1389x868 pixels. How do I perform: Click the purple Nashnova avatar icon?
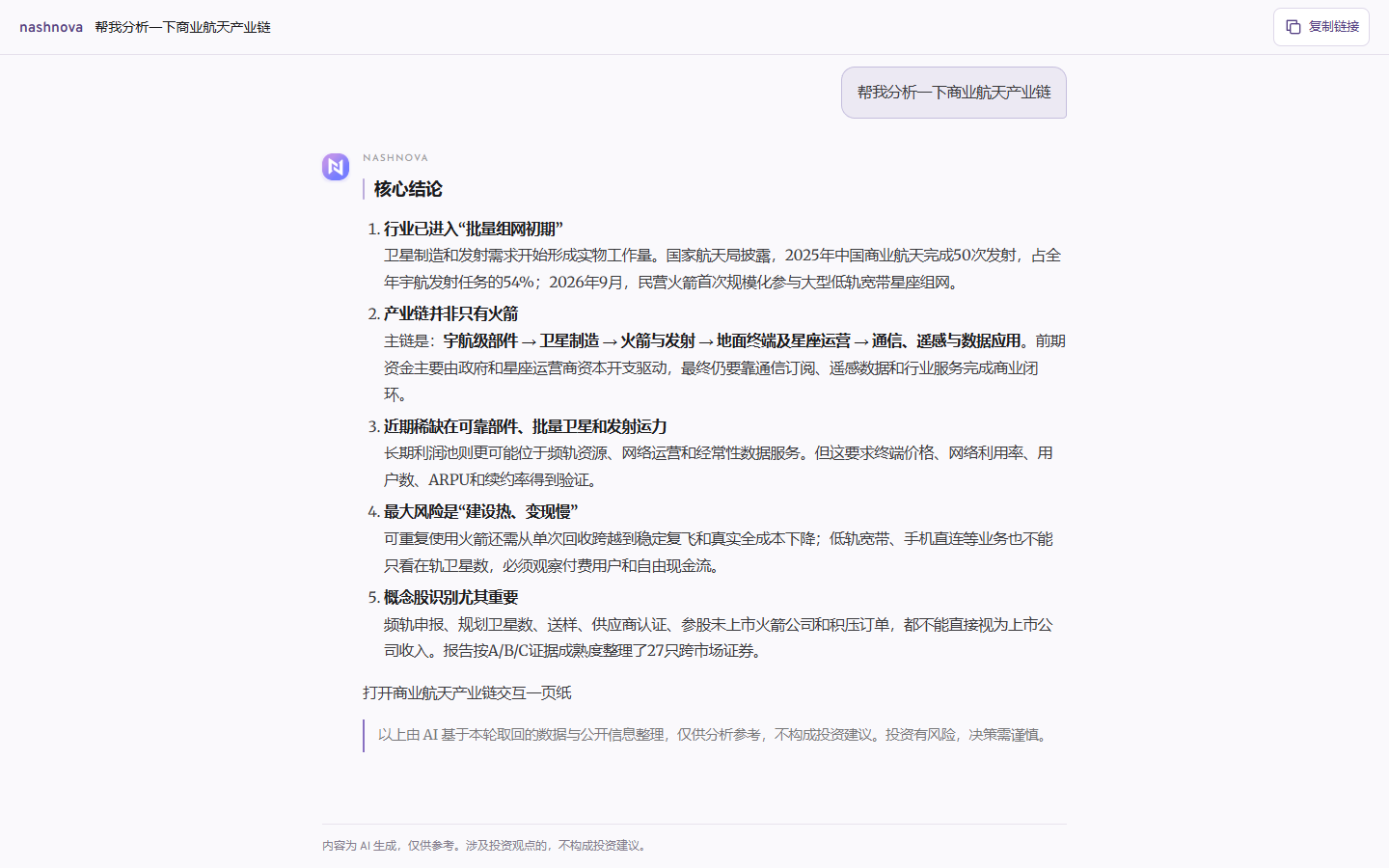click(336, 167)
